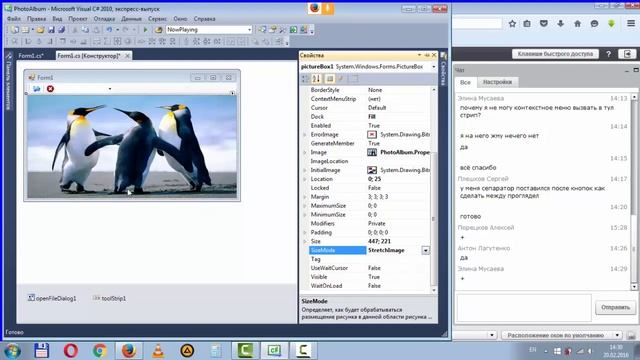The image size is (640, 360).
Task: Close the Form1.cs [Конструктор] tab
Action: 127,56
